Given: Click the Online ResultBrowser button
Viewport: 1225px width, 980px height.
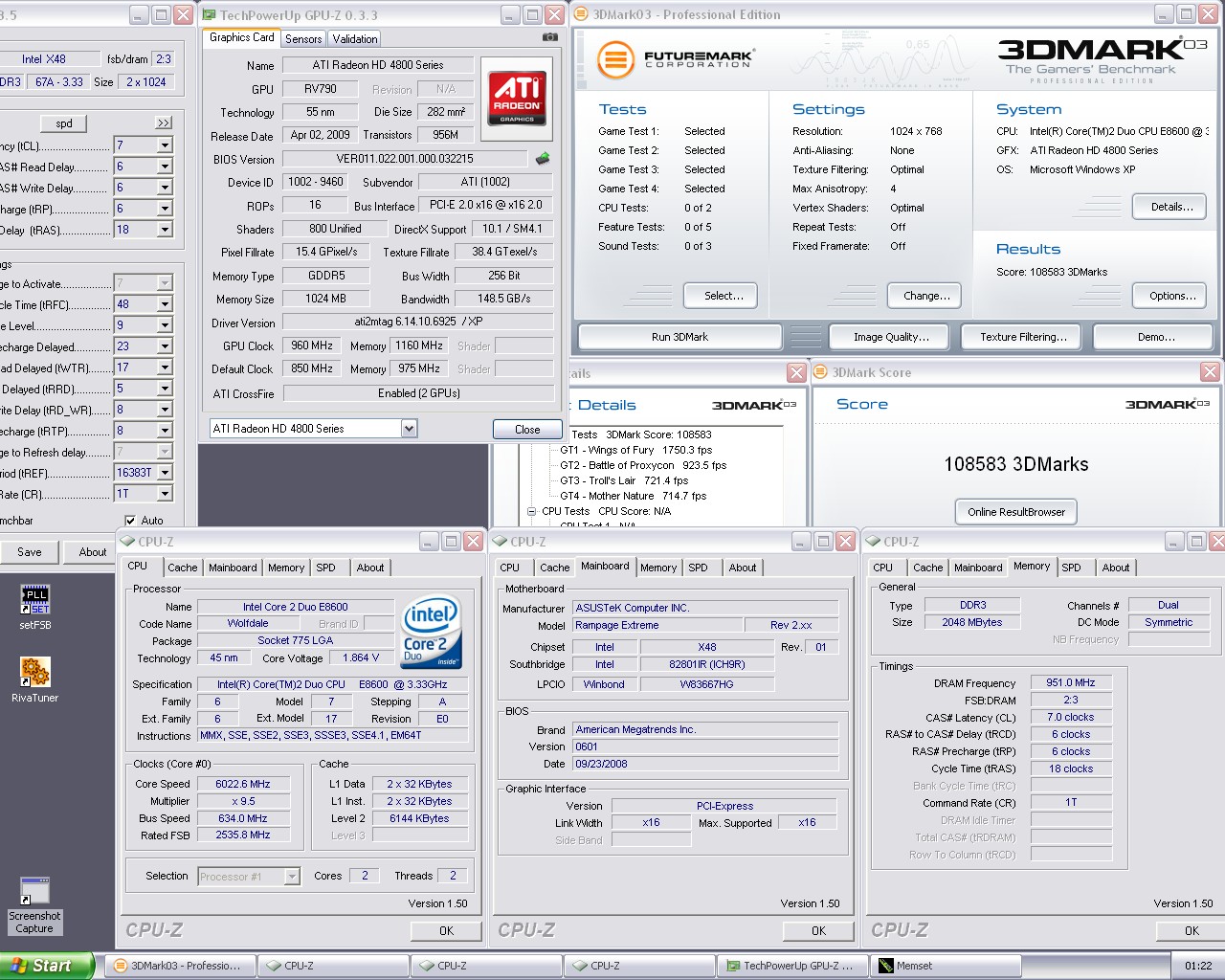Looking at the screenshot, I should tap(1016, 512).
